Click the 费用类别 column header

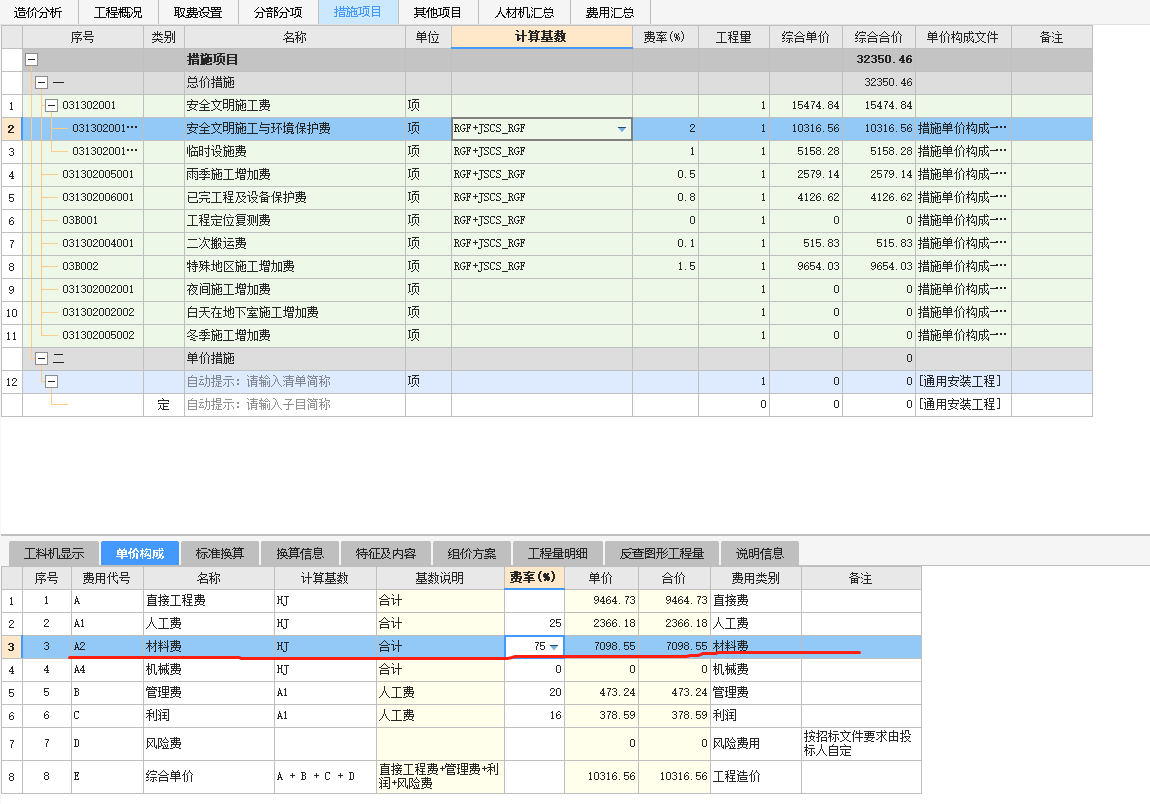[x=755, y=578]
